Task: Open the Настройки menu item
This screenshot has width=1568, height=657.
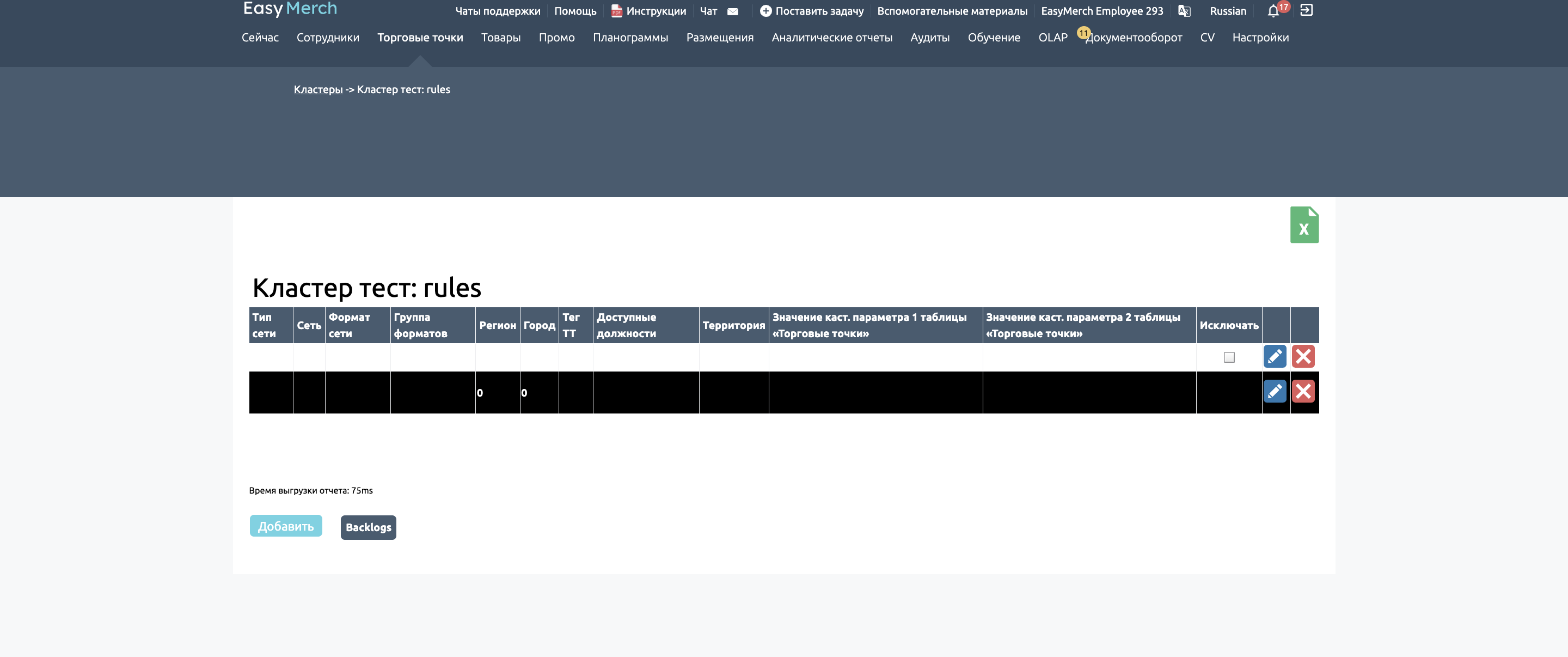Action: 1260,38
